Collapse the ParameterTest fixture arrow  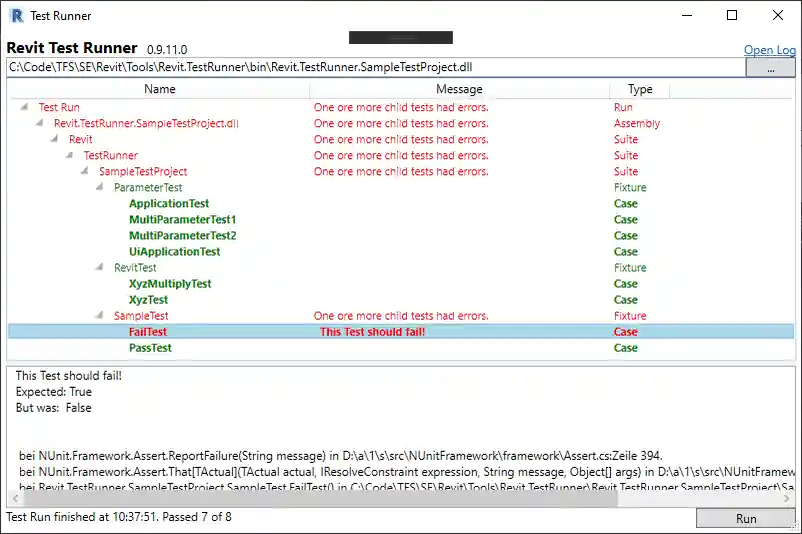[100, 188]
